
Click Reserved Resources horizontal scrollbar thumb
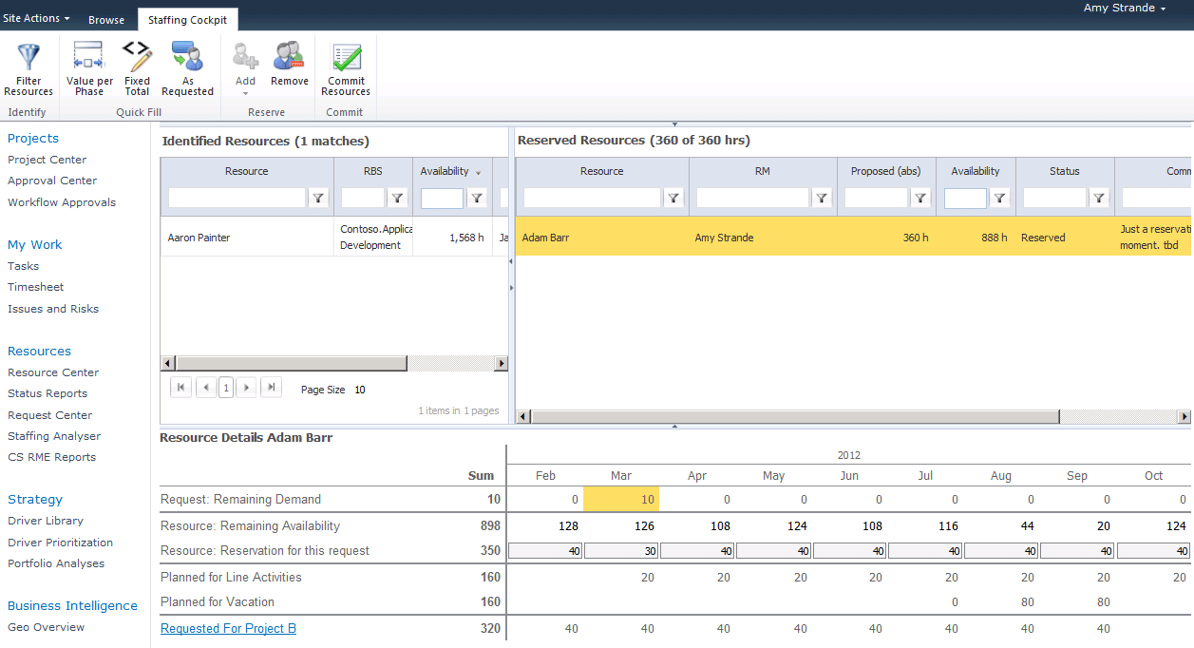pos(795,417)
